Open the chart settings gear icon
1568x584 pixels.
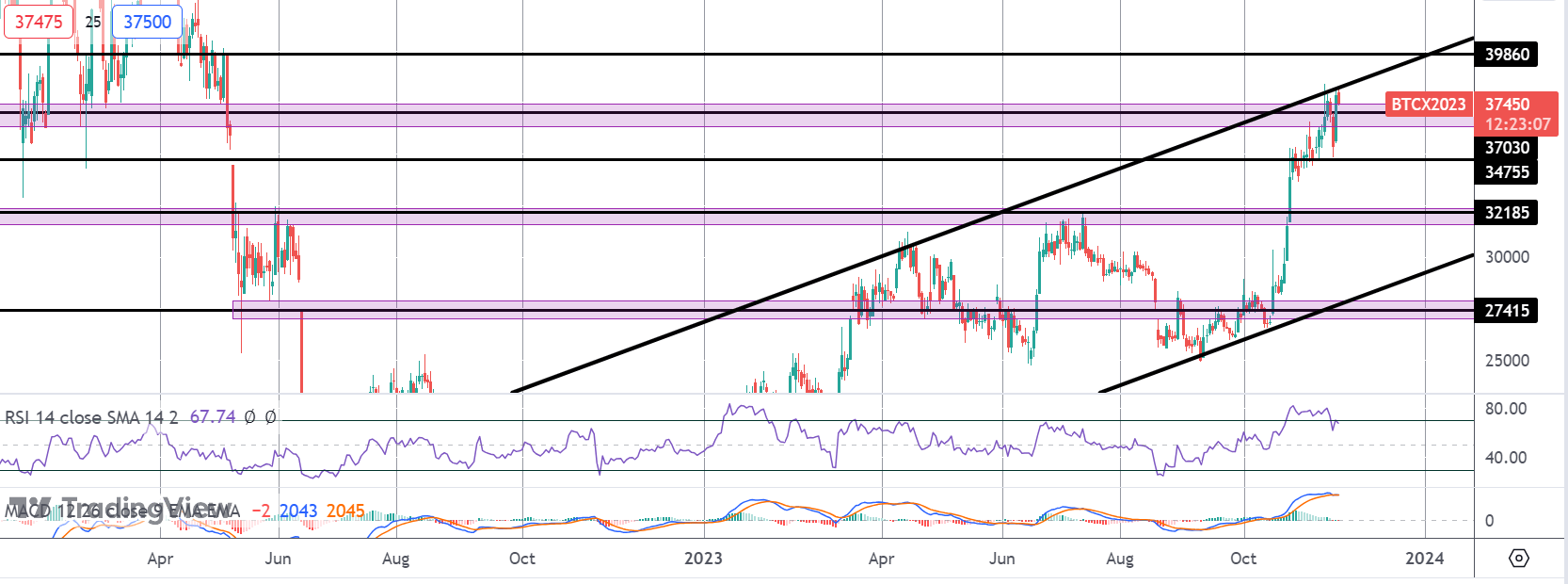tap(1518, 559)
